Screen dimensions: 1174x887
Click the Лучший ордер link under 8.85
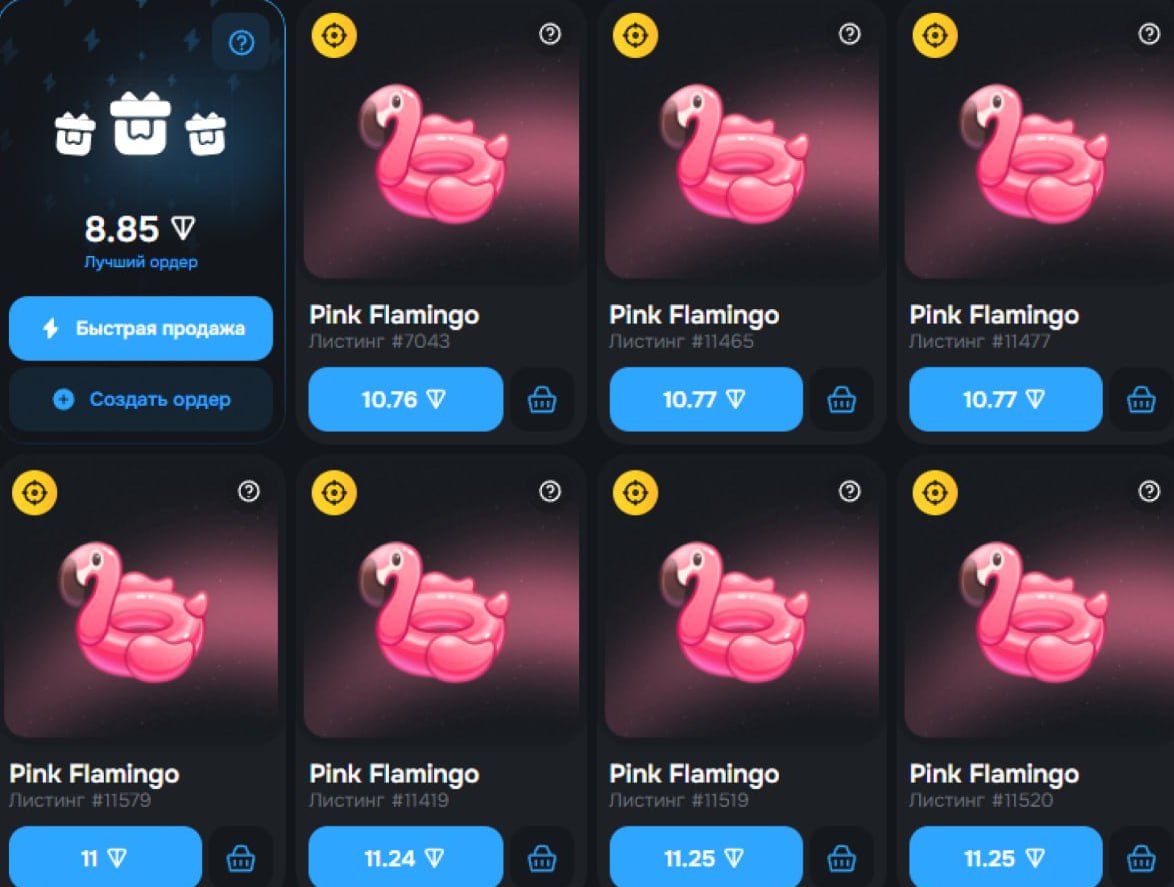(141, 262)
